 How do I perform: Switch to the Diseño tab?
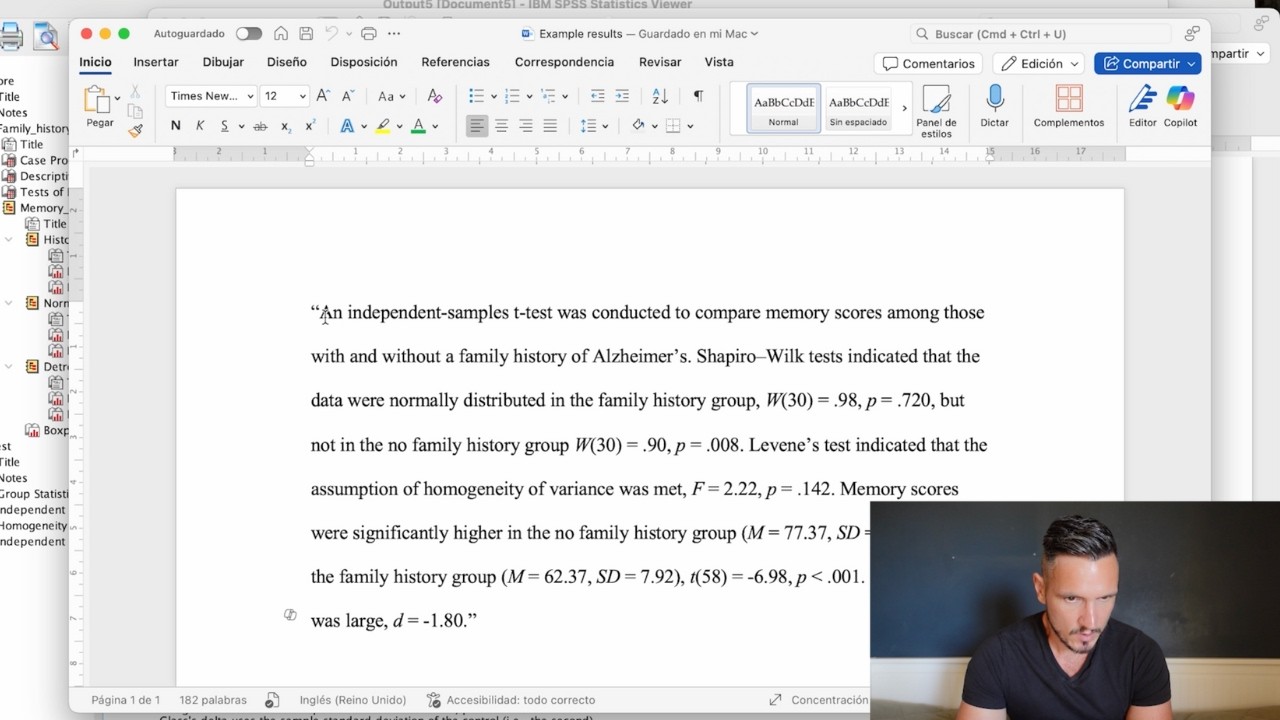(x=287, y=62)
